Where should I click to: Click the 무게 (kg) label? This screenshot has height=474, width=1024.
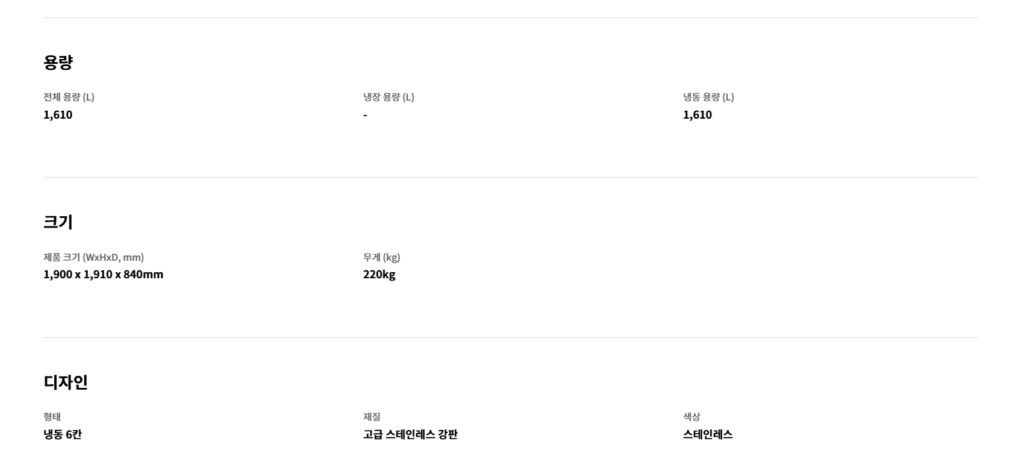pos(381,257)
